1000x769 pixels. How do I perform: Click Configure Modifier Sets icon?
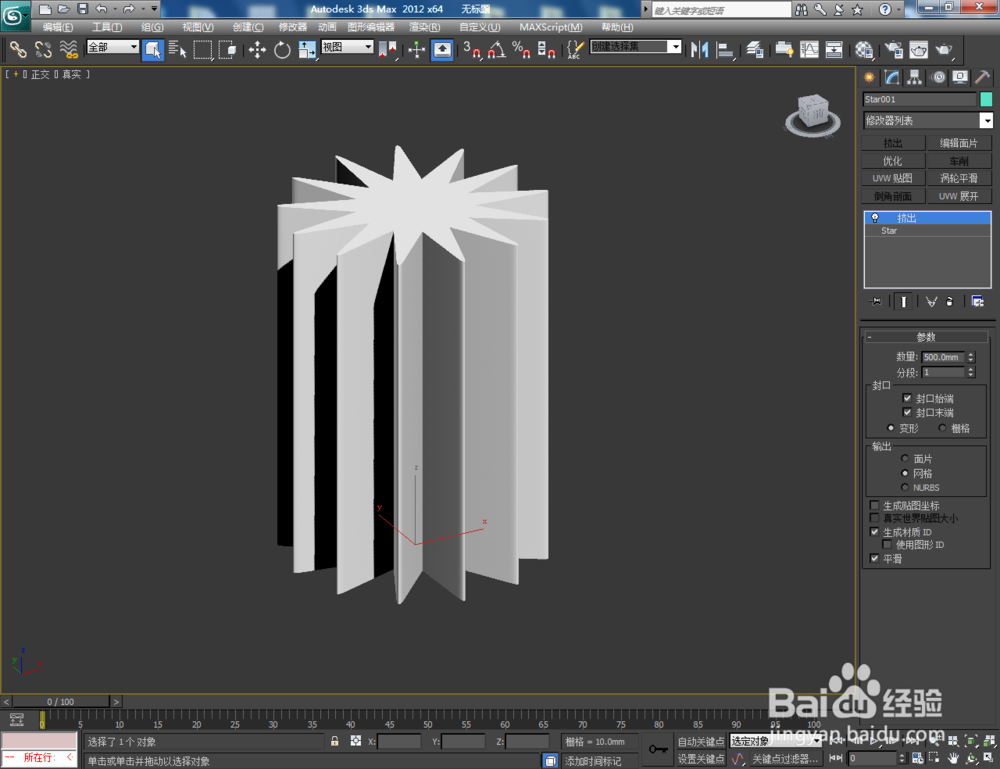(977, 302)
